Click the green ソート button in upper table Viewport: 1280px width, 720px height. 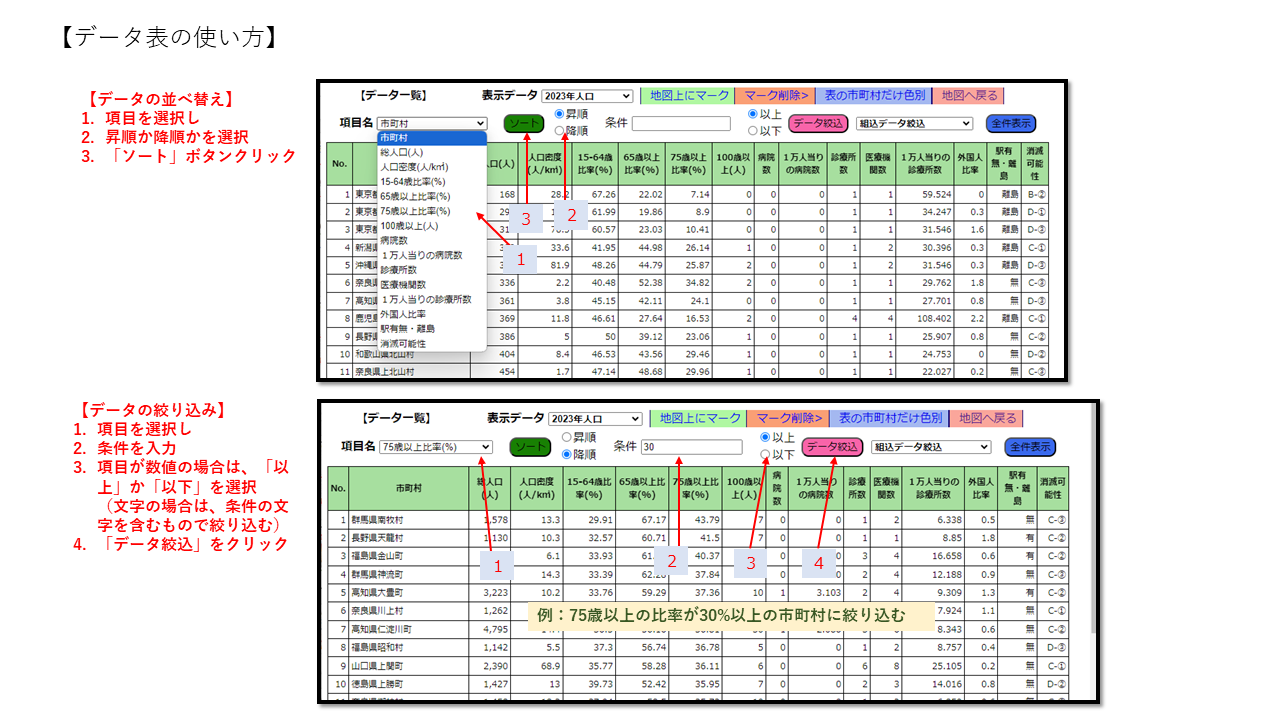point(521,123)
